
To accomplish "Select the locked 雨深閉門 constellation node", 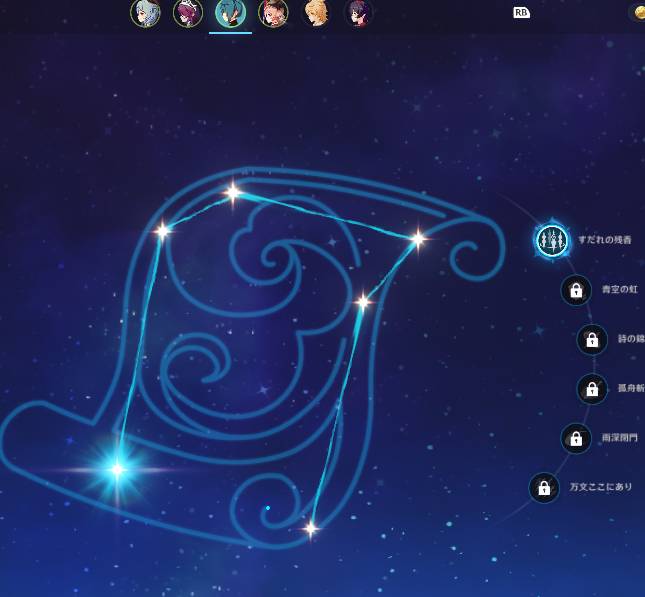I will [x=576, y=438].
